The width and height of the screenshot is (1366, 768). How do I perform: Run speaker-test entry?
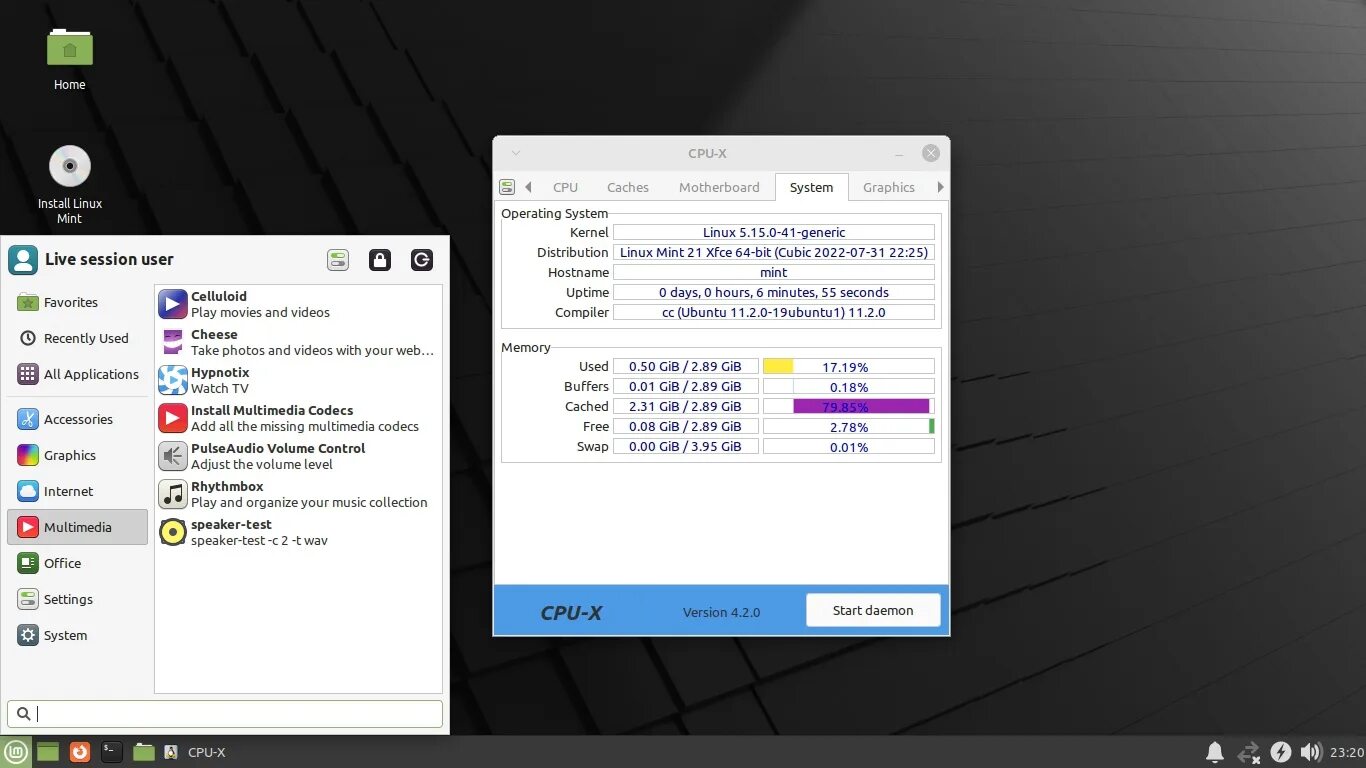[298, 532]
